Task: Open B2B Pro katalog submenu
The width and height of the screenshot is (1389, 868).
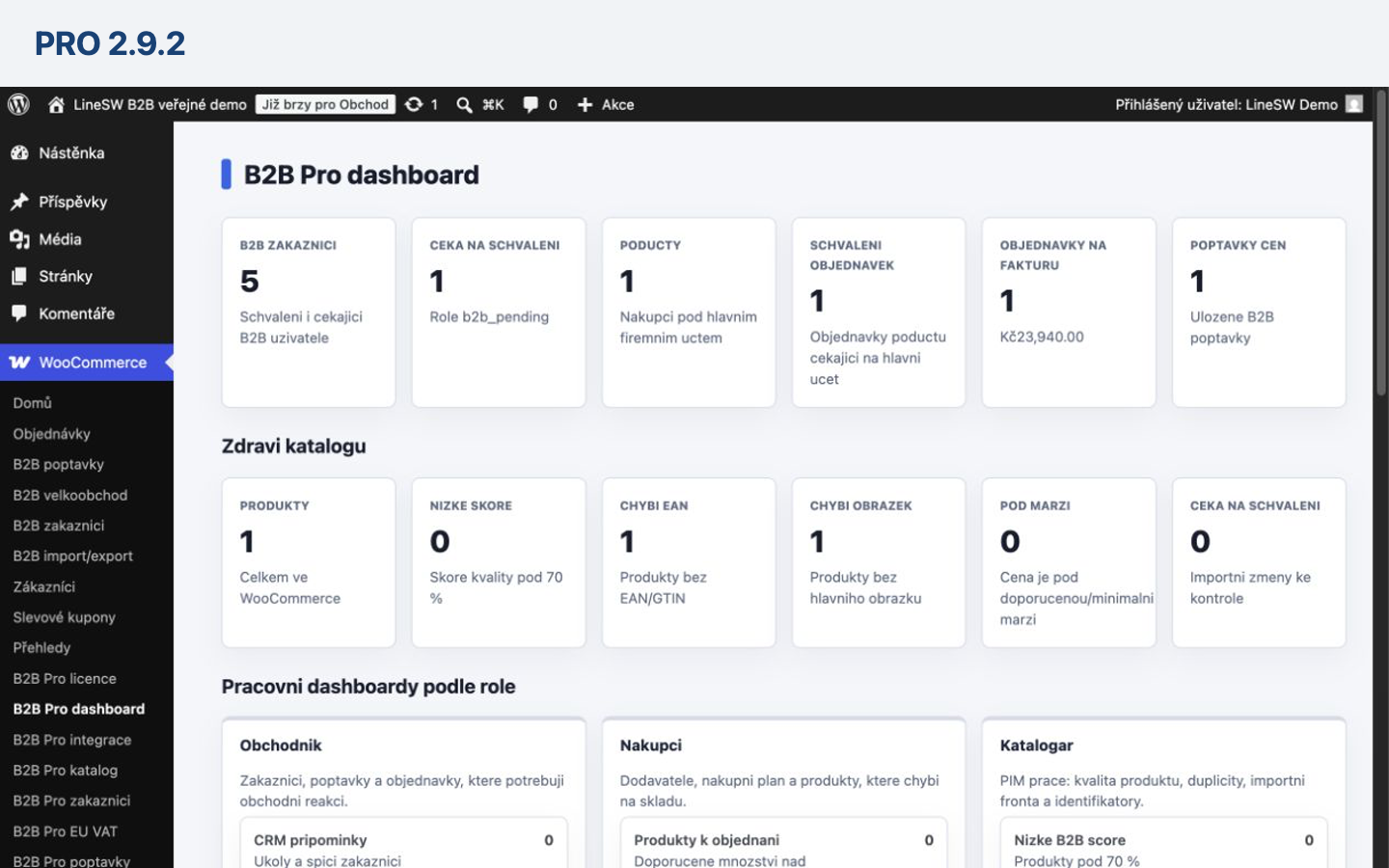Action: [66, 770]
